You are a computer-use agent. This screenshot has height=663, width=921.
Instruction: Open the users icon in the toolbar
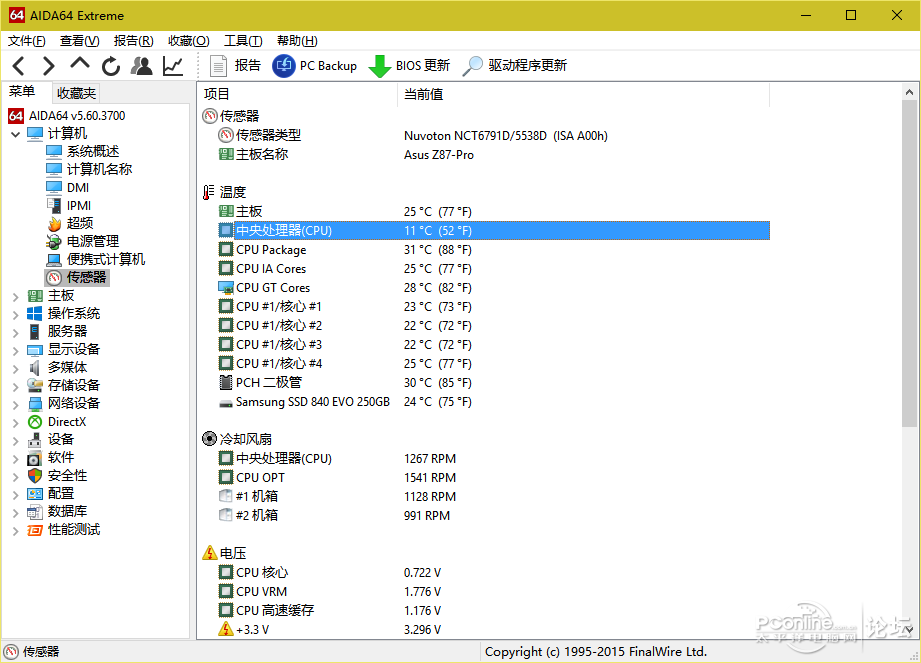142,66
